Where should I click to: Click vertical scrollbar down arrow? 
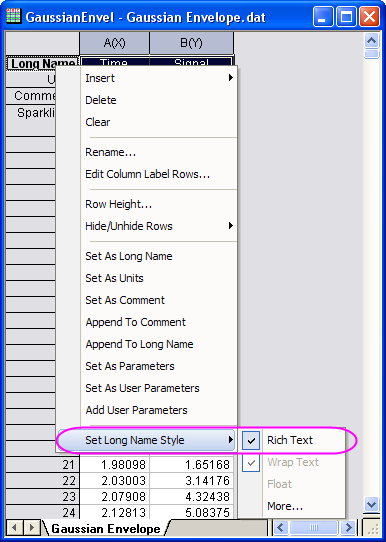(x=371, y=504)
